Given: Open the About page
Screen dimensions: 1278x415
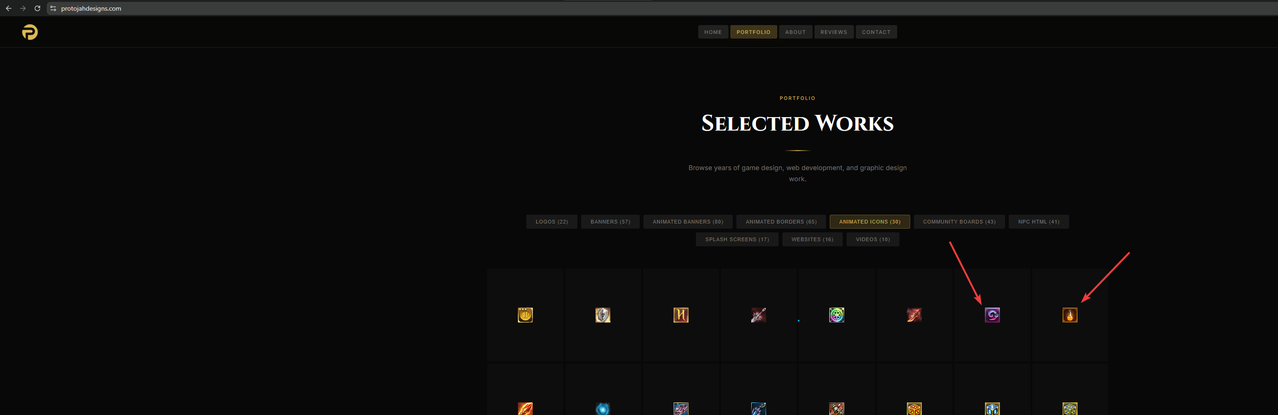Looking at the screenshot, I should click(796, 32).
